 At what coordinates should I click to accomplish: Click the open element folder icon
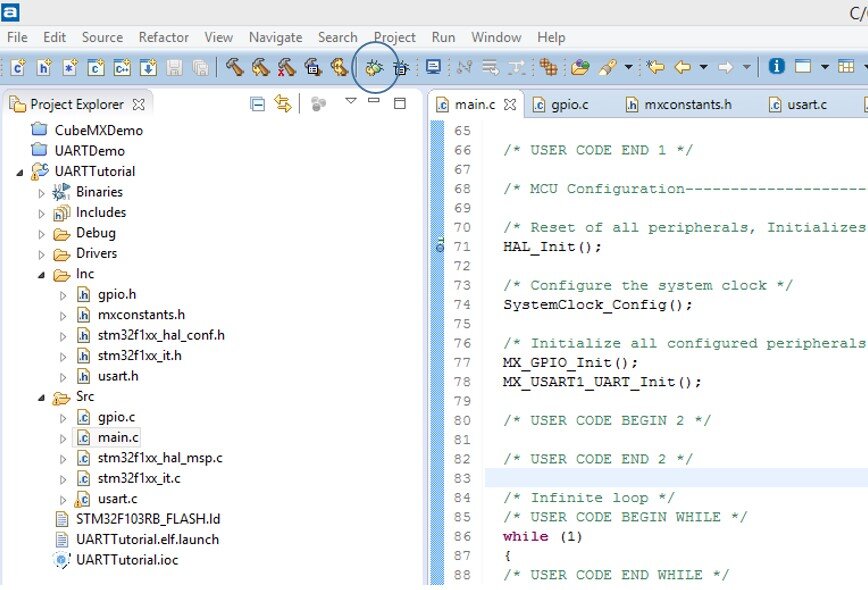[x=580, y=67]
